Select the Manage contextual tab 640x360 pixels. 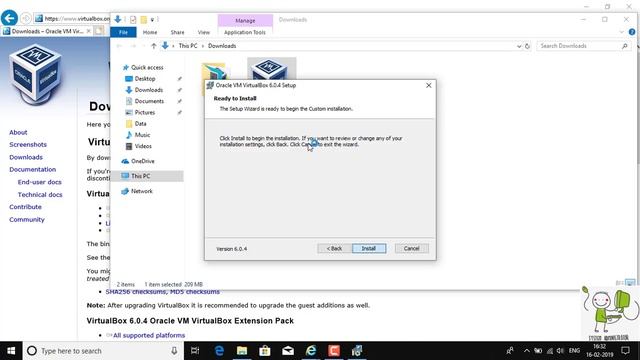click(245, 20)
